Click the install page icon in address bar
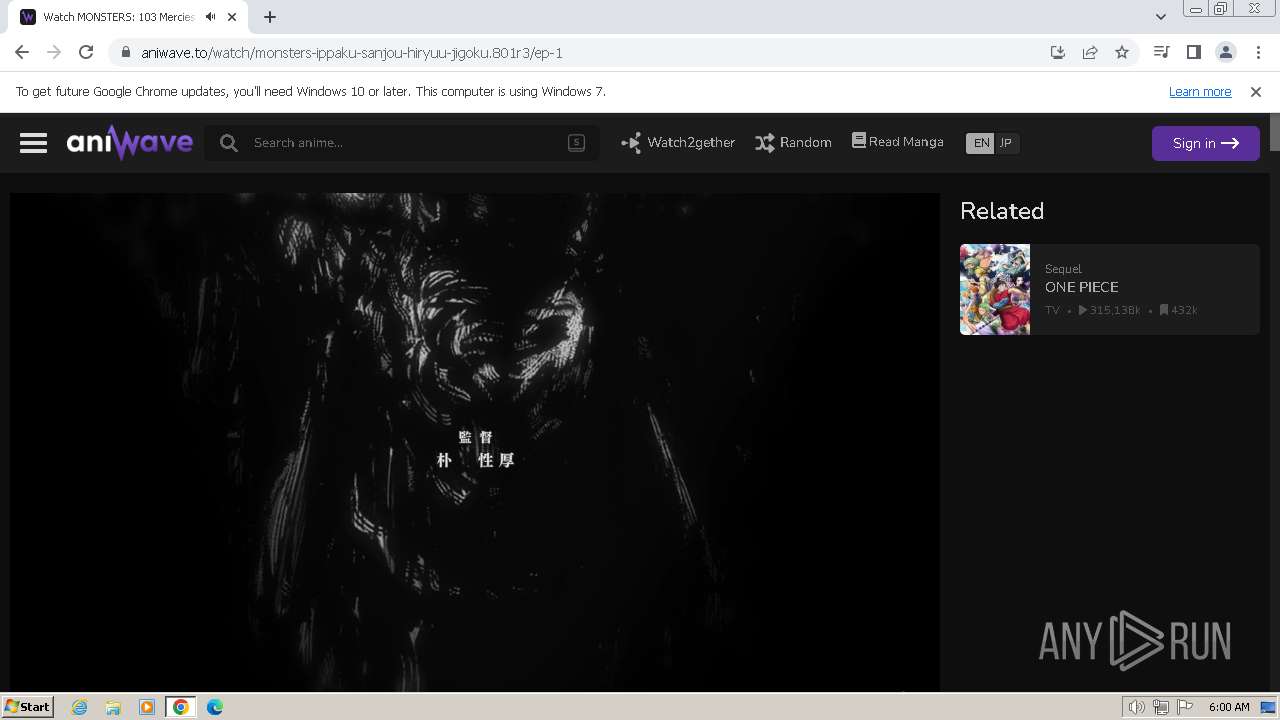The height and width of the screenshot is (720, 1280). 1057,52
